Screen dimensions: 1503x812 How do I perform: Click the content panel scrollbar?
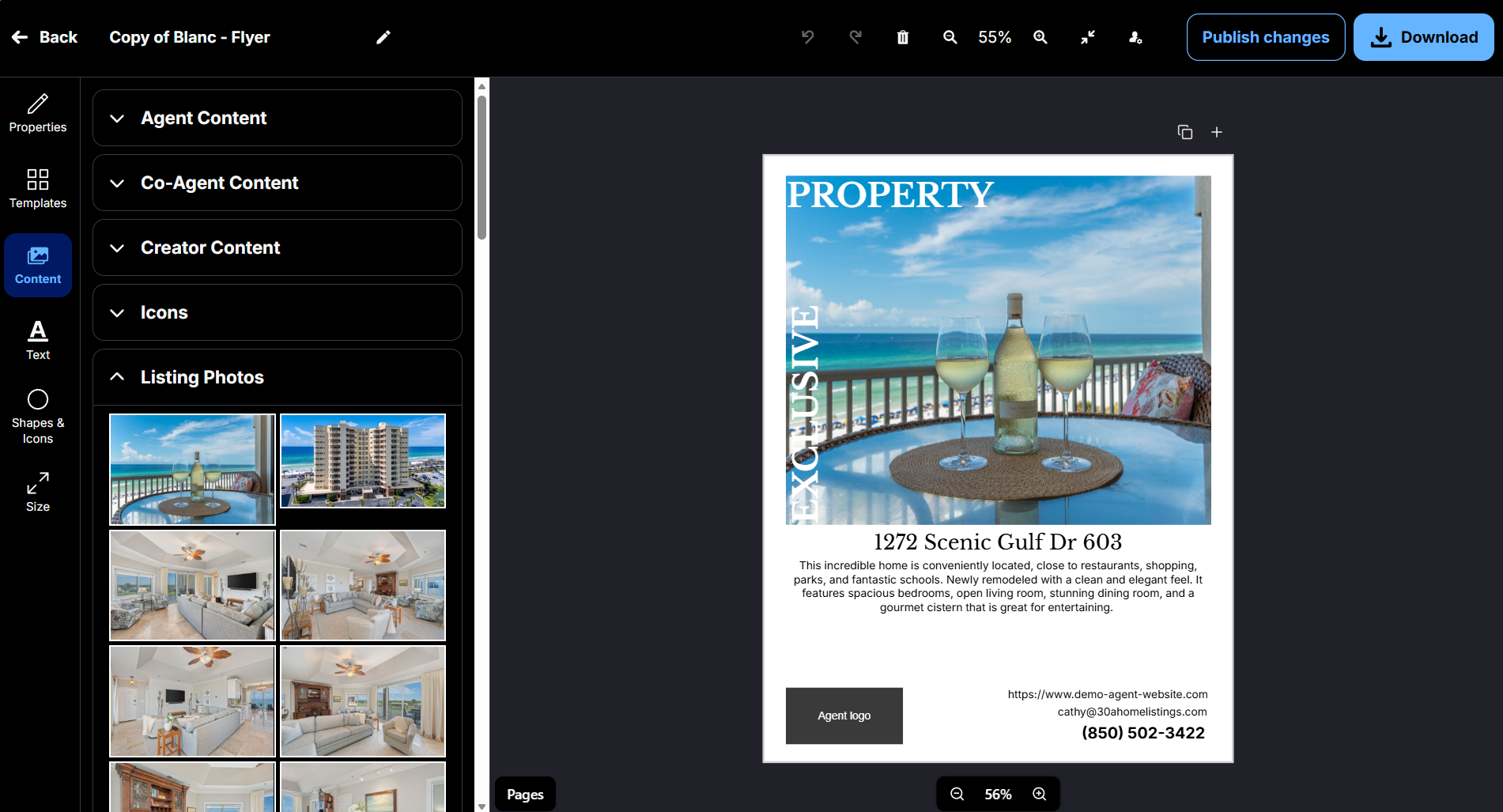481,168
